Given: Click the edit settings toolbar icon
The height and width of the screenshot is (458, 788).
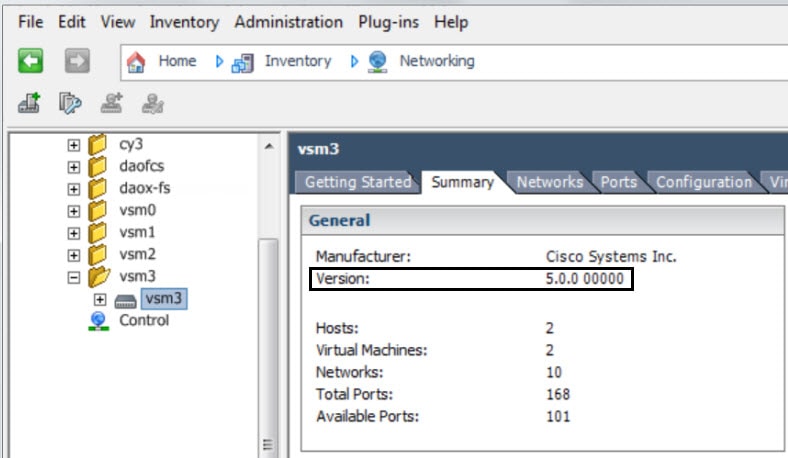Looking at the screenshot, I should [x=69, y=102].
